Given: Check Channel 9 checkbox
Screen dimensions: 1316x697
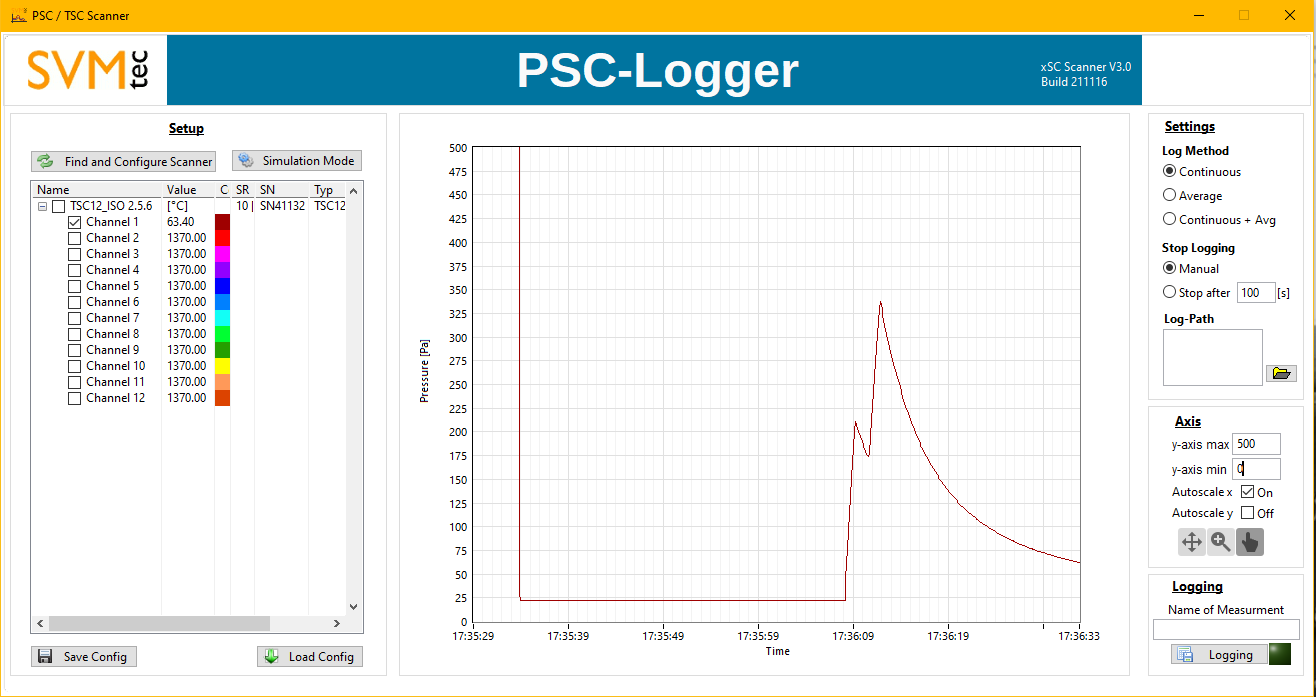Looking at the screenshot, I should tap(75, 350).
